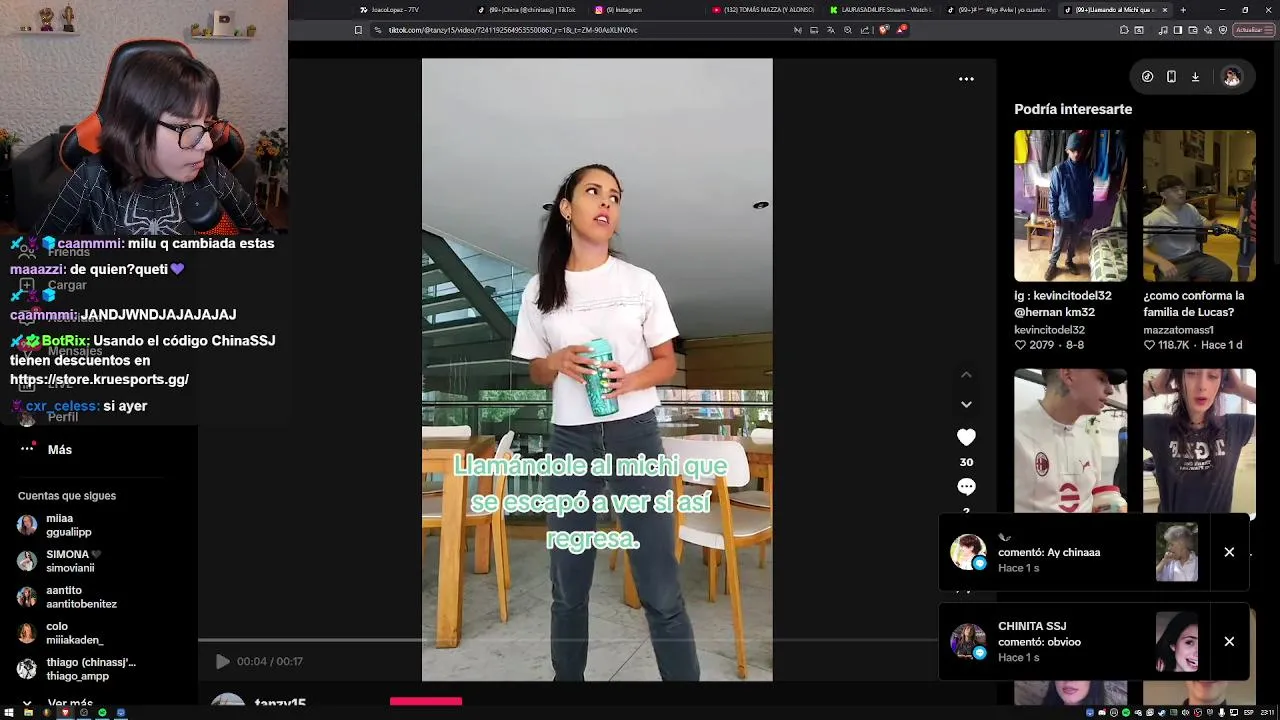
Task: Click the taskbar clock showing 23:11
Action: point(1269,713)
